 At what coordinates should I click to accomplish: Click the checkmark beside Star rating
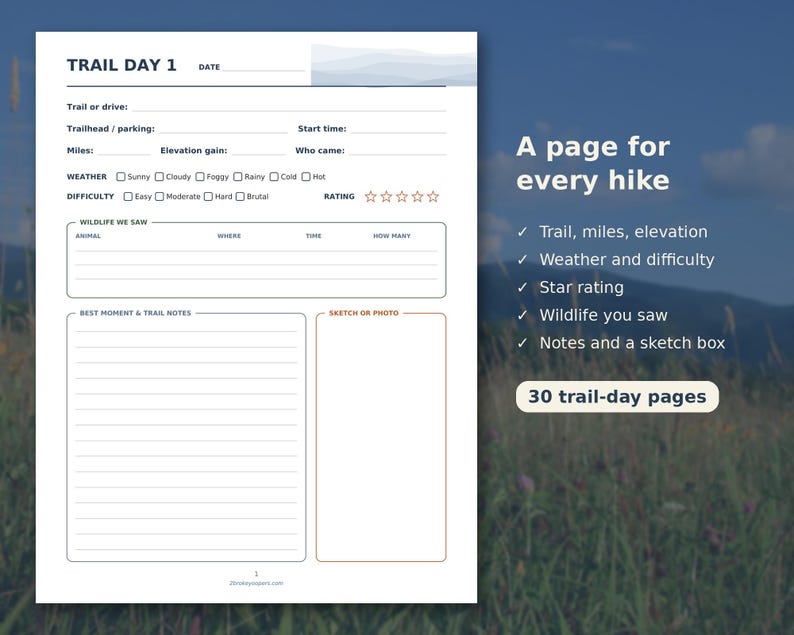point(523,288)
